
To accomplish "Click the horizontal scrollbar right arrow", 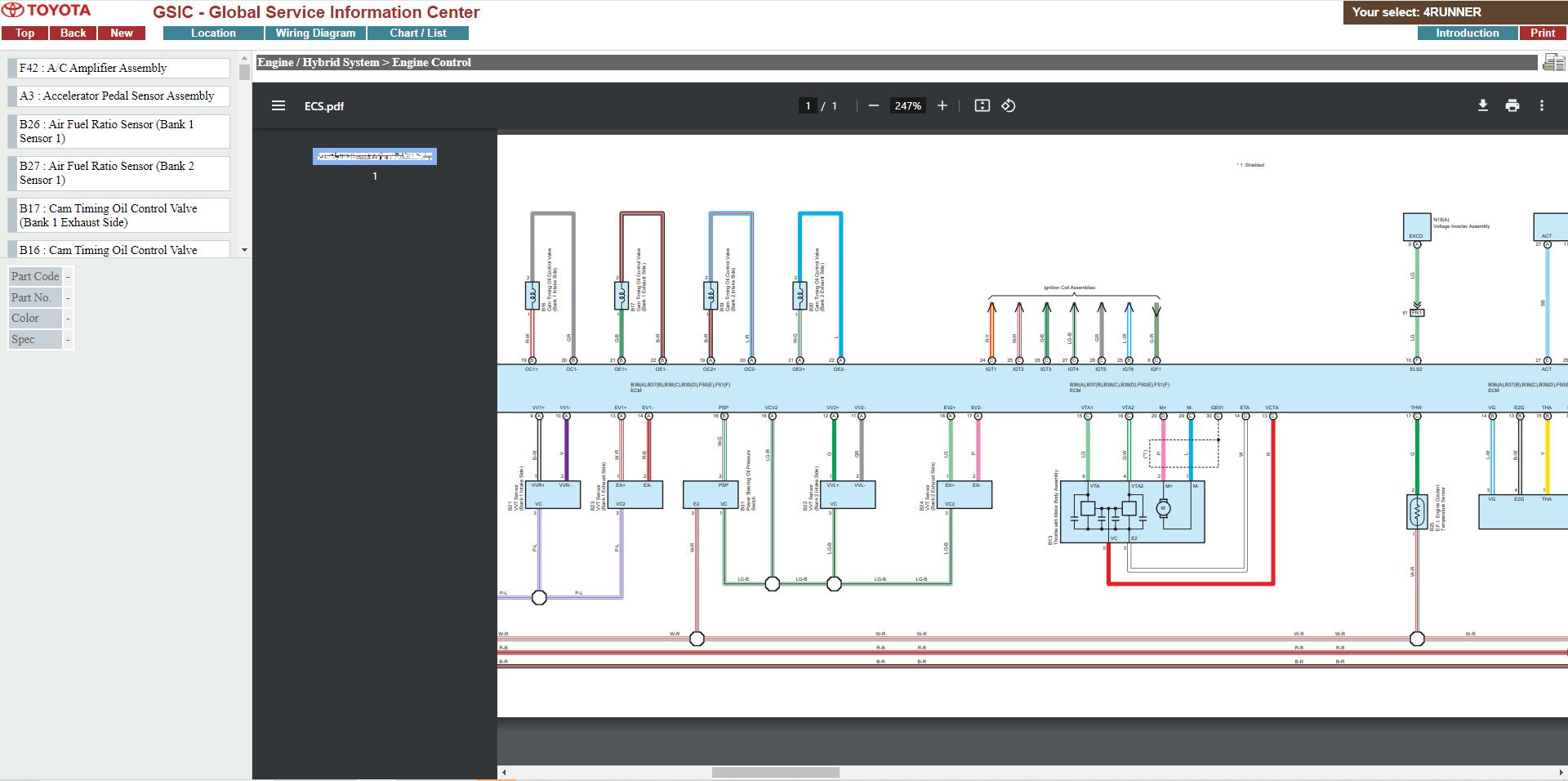I will (x=1561, y=772).
